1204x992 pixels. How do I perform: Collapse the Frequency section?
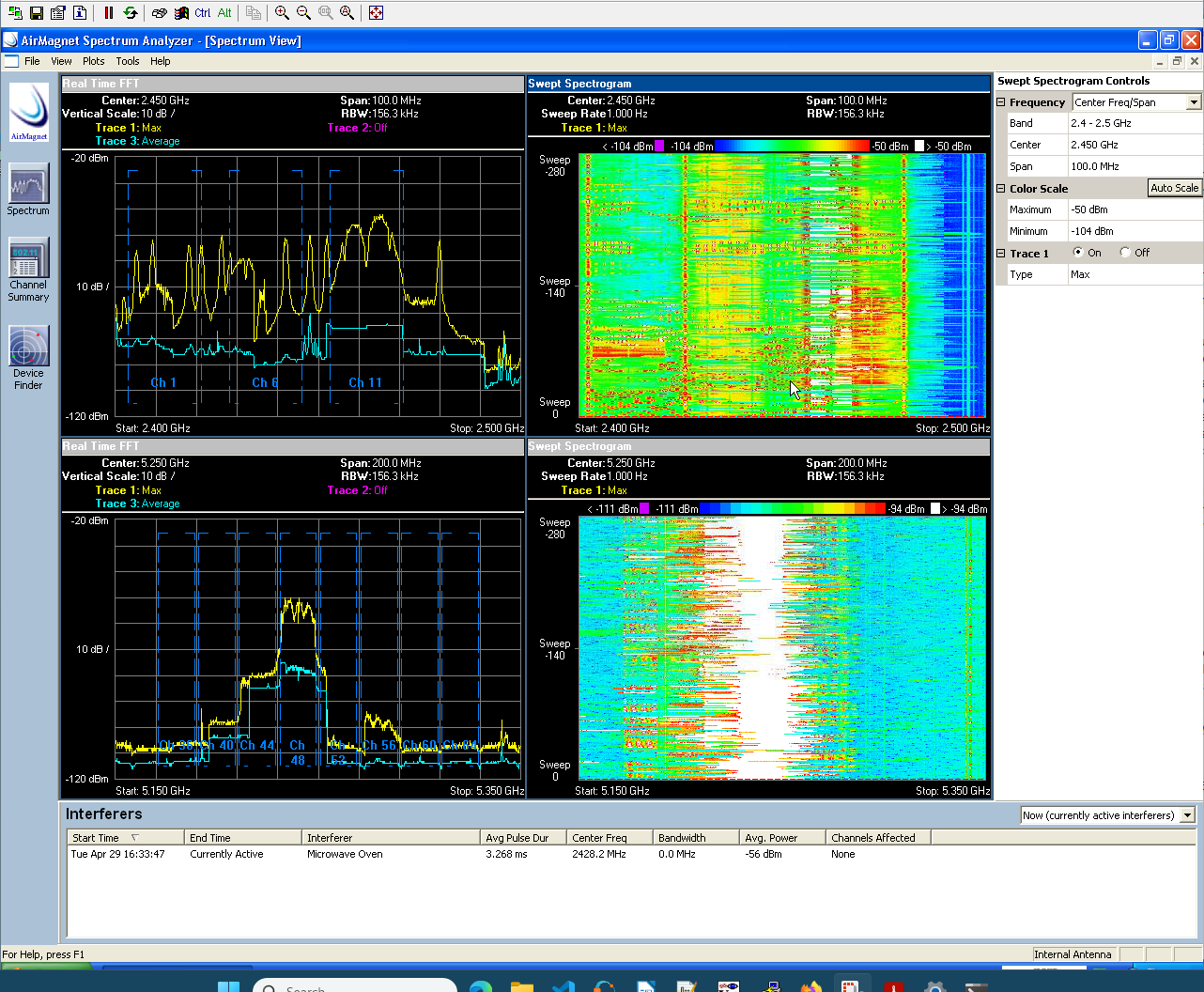point(1001,102)
